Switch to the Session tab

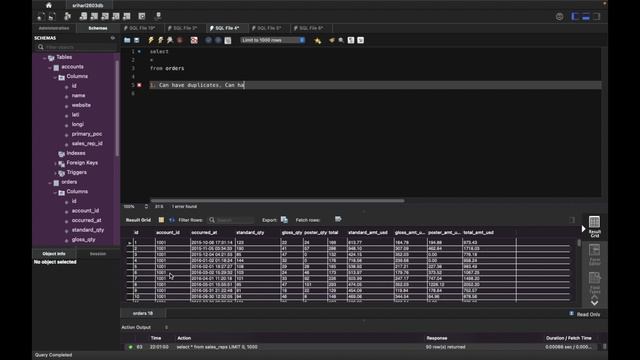point(98,253)
